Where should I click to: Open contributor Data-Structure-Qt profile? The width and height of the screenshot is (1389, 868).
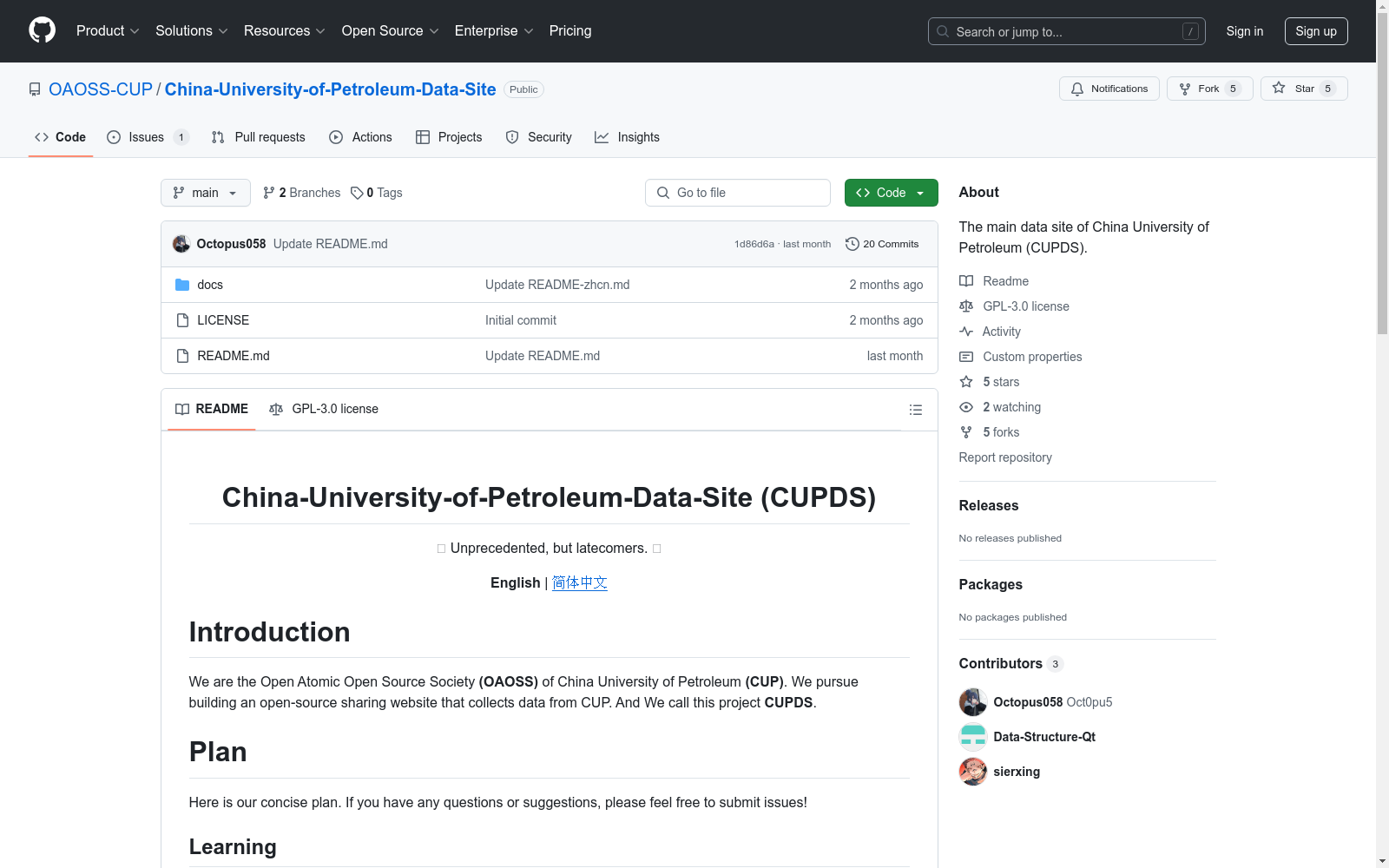1044,737
